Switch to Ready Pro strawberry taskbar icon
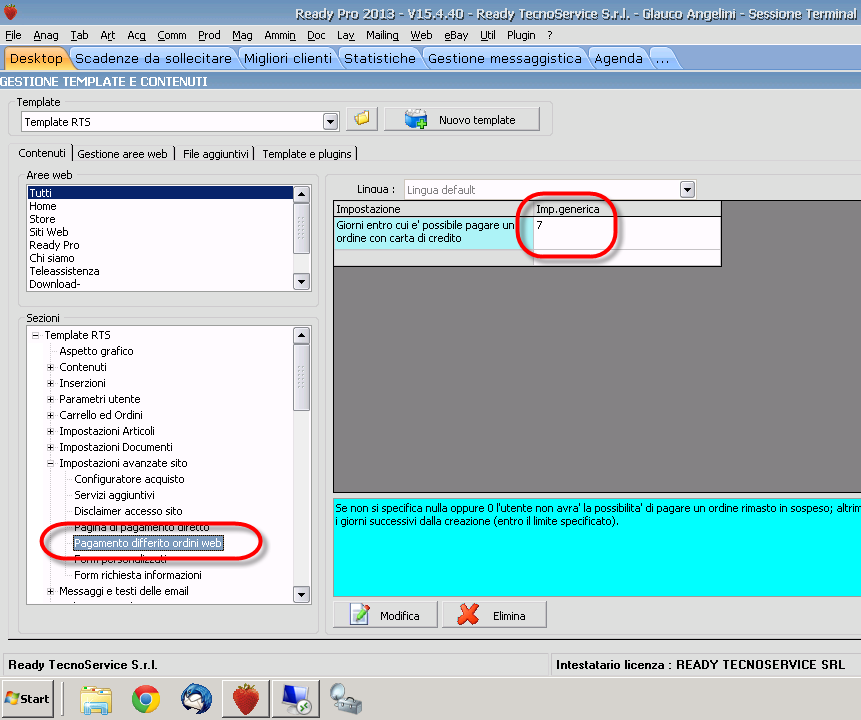The image size is (861, 720). click(246, 699)
